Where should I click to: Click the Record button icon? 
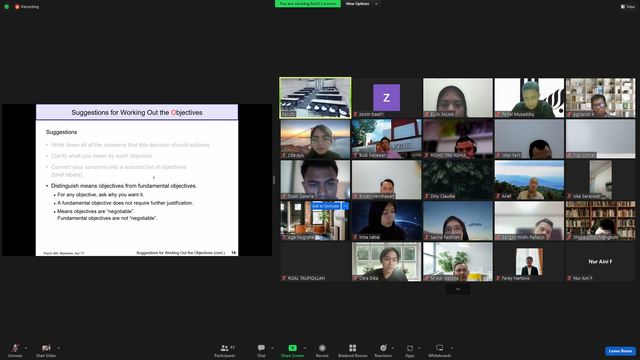(x=322, y=348)
